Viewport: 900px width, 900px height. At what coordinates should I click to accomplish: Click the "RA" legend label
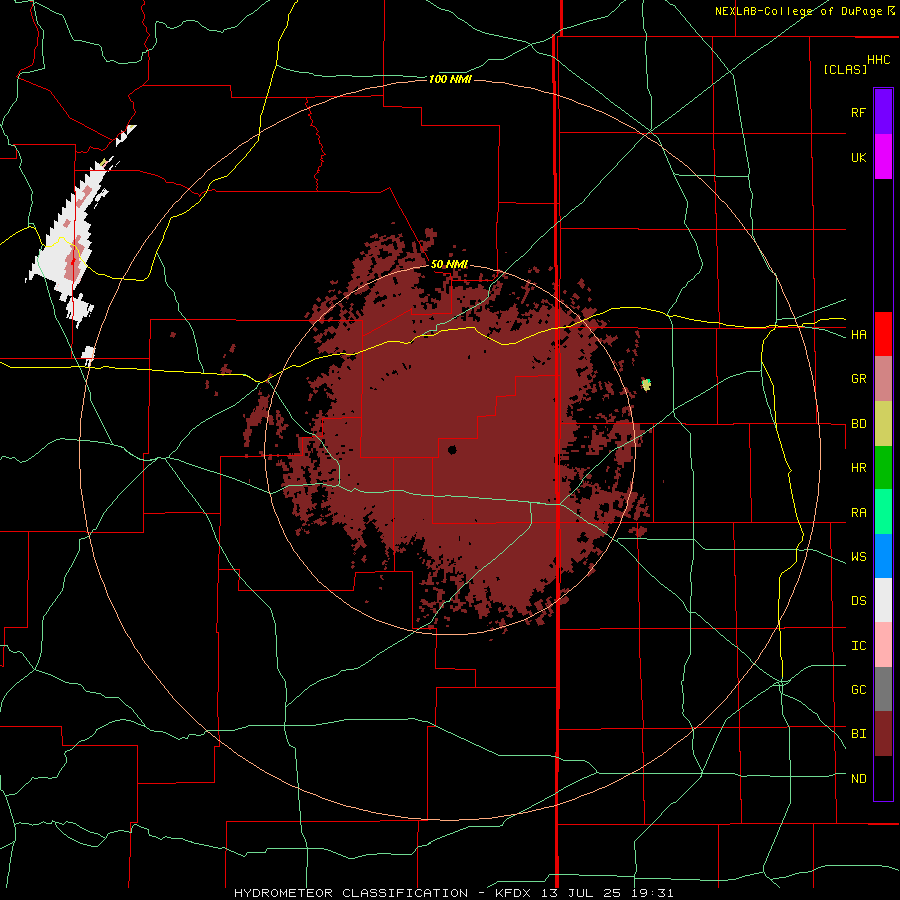859,513
